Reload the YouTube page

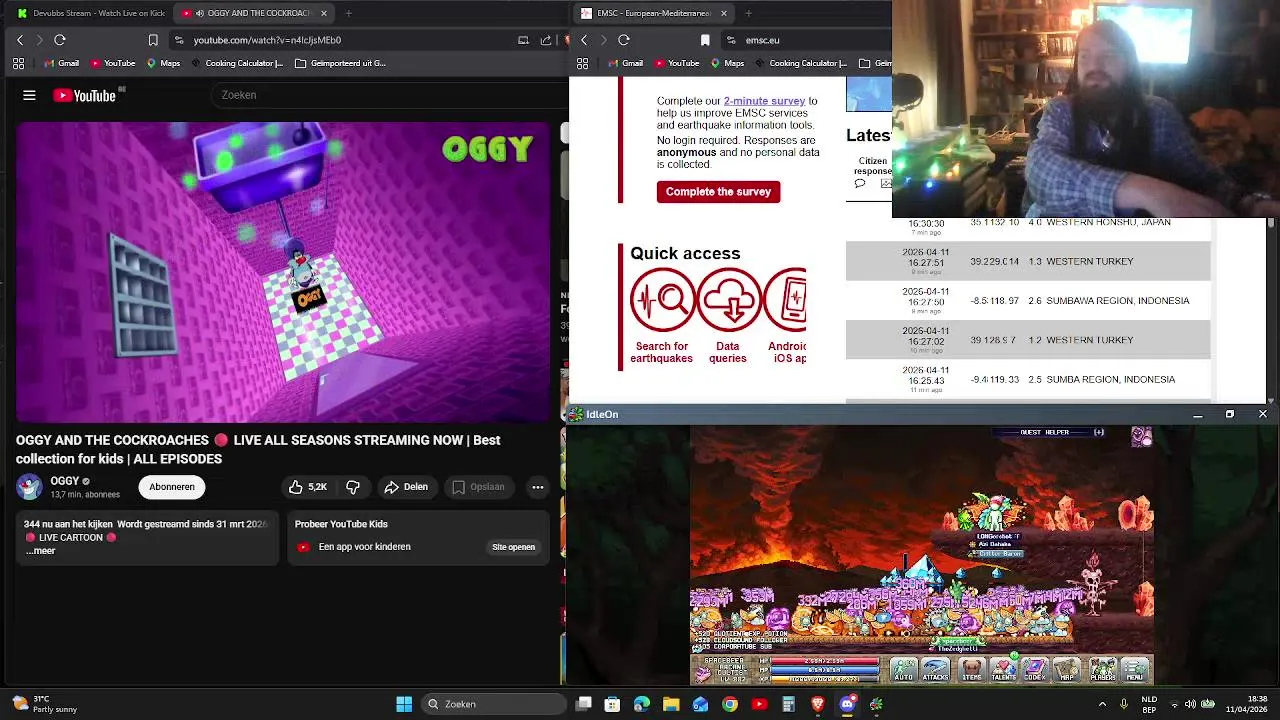60,40
